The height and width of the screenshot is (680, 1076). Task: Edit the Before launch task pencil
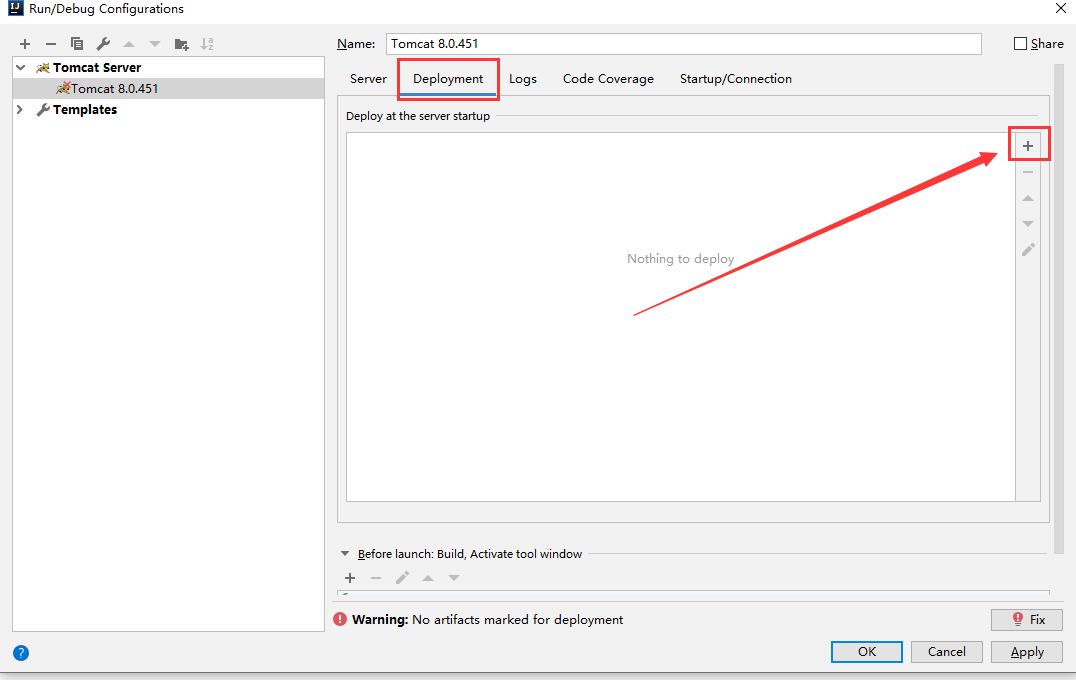tap(402, 578)
